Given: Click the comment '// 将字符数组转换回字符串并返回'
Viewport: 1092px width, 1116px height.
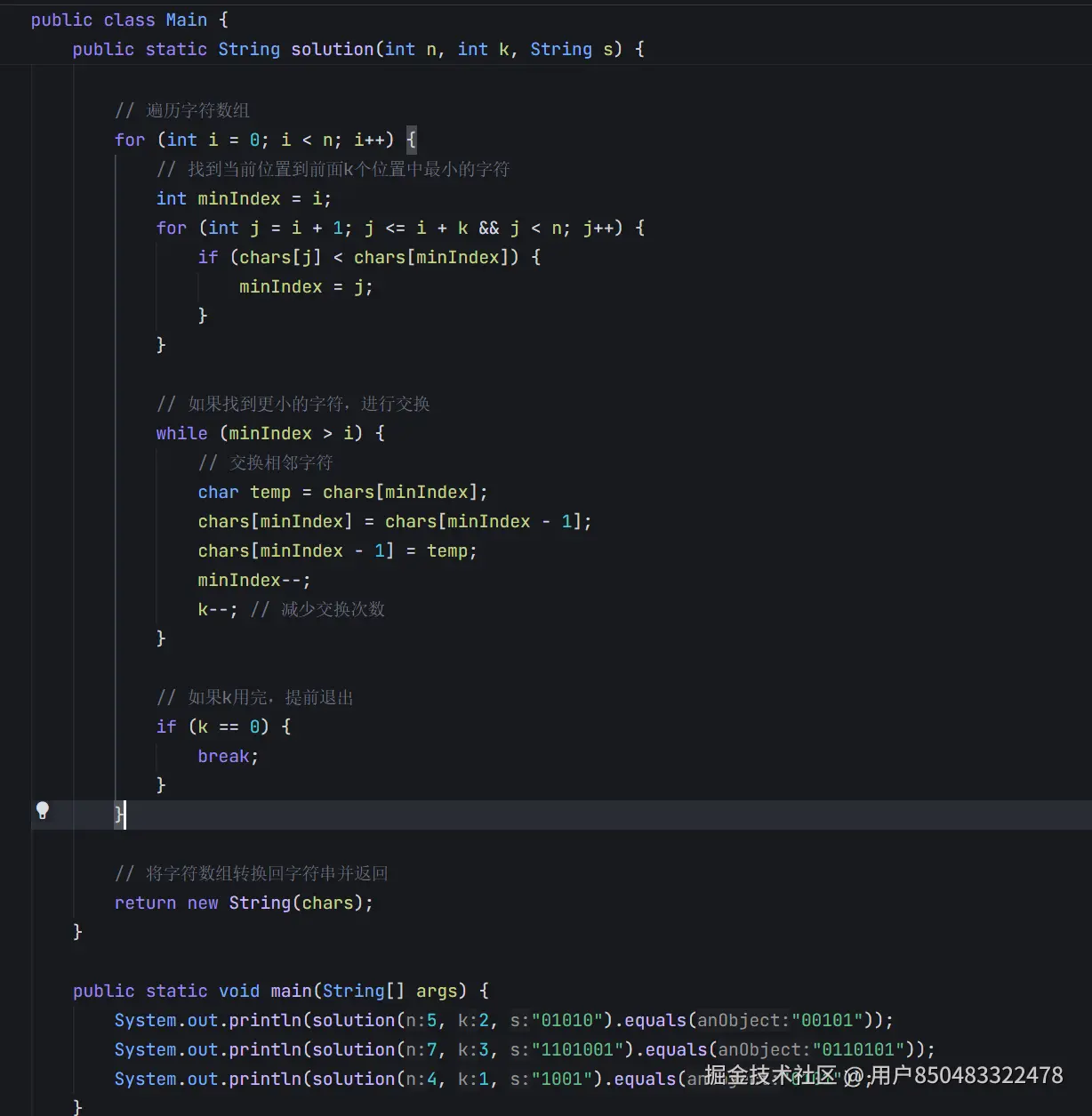Looking at the screenshot, I should click(252, 873).
